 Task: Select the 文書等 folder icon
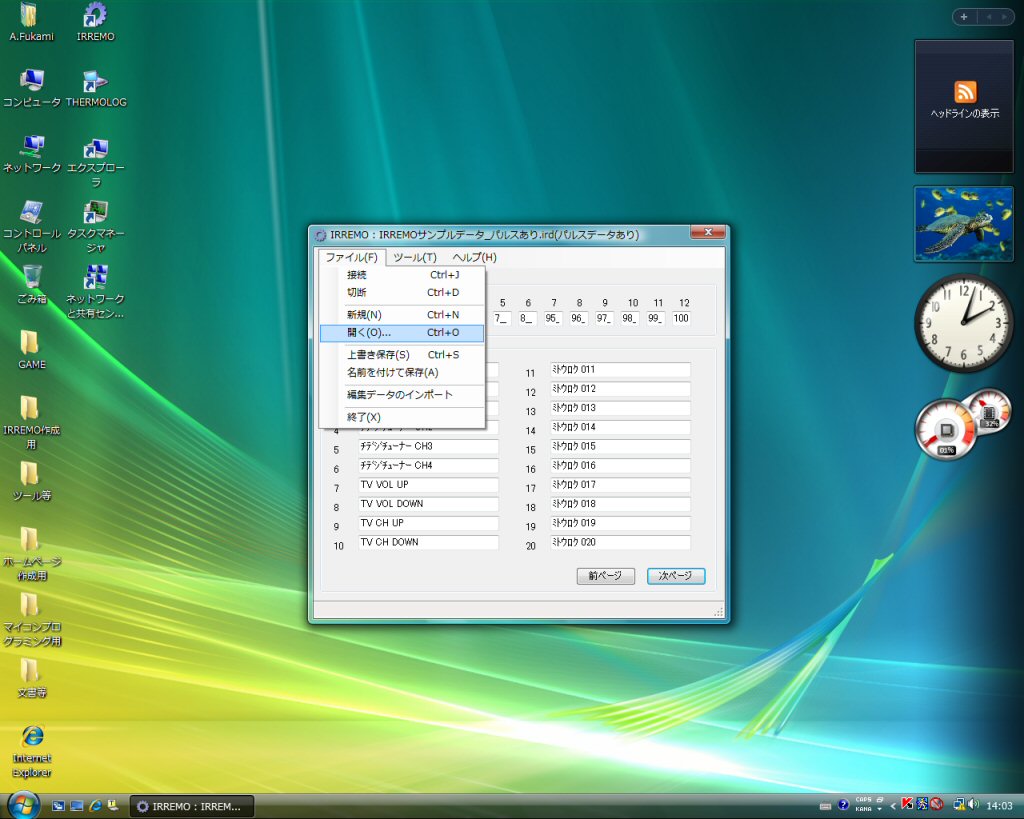pos(31,679)
